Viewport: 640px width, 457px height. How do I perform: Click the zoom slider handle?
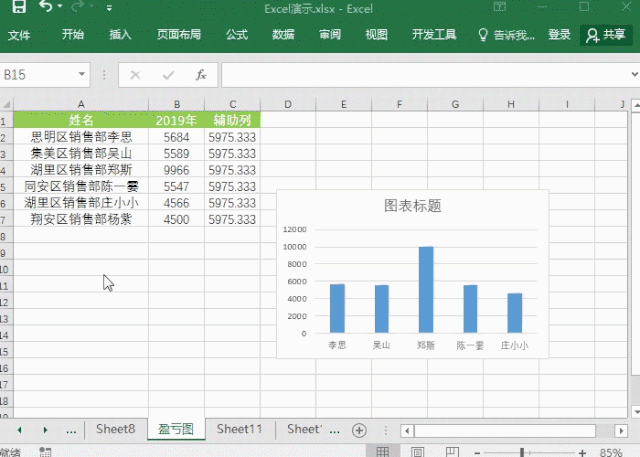(x=522, y=452)
